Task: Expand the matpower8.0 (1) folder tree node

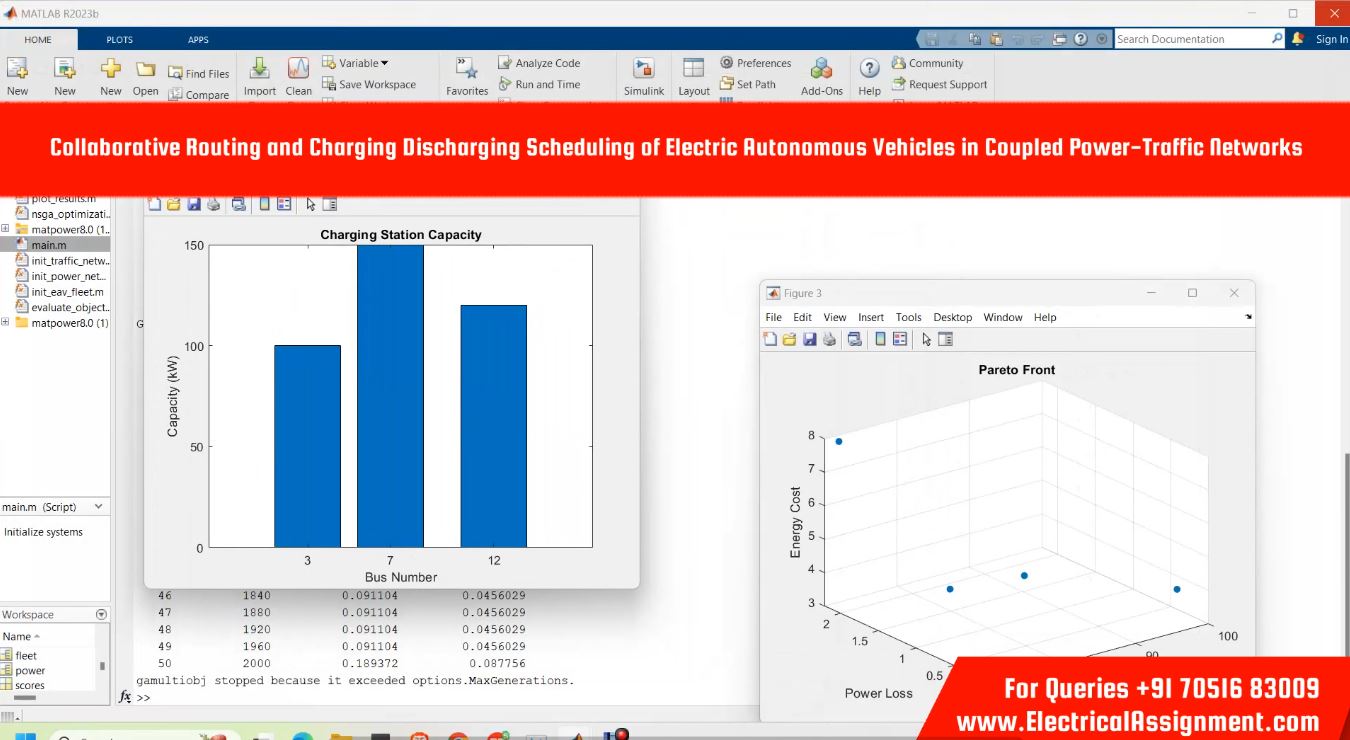Action: tap(5, 323)
